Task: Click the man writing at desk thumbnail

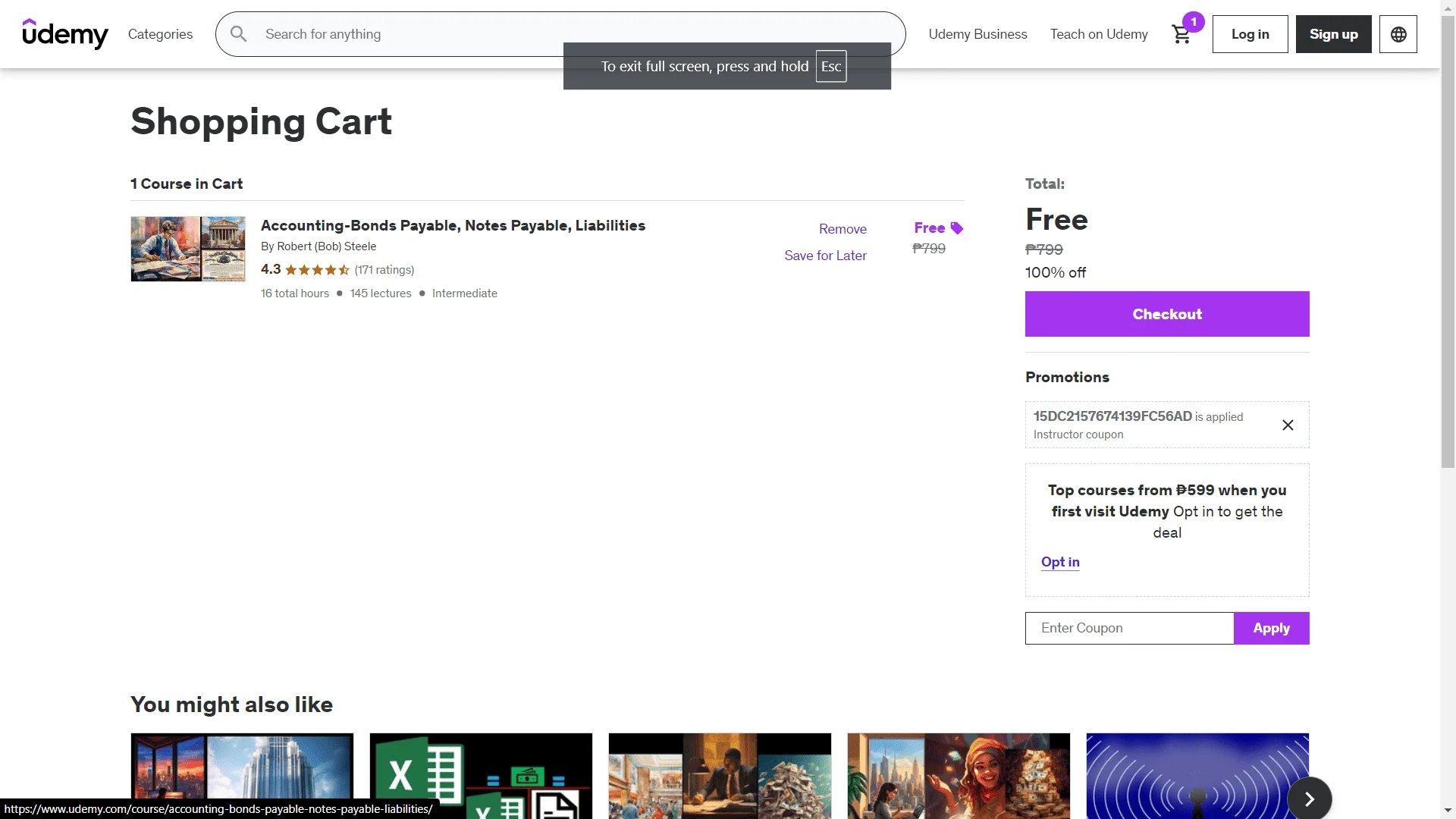Action: 720,776
